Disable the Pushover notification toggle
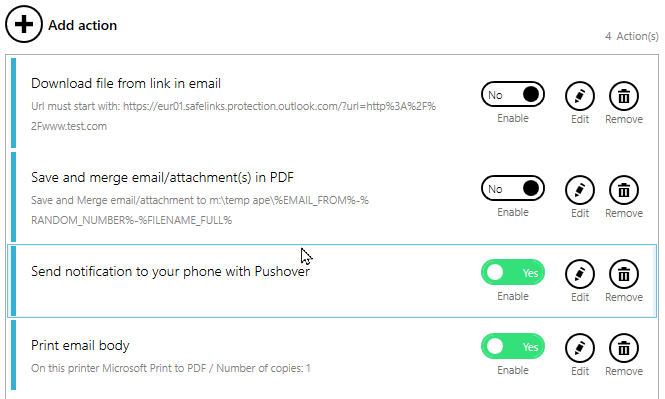This screenshot has height=399, width=665. pos(513,272)
